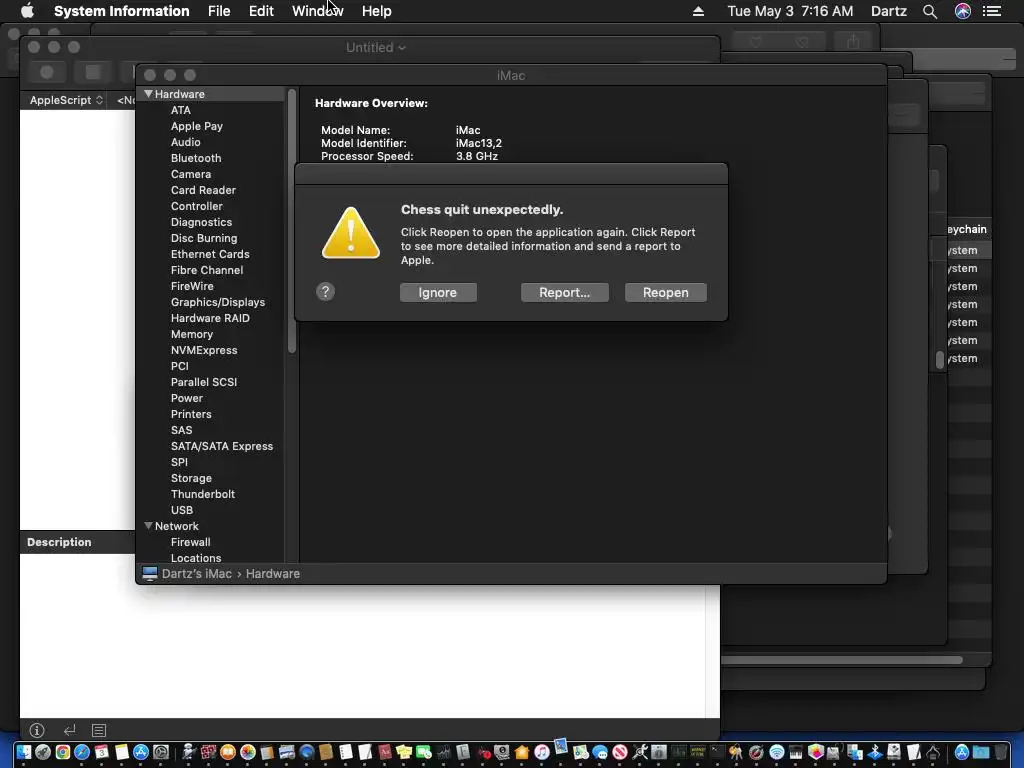
Task: Collapse the Hardware section triangle
Action: 148,94
